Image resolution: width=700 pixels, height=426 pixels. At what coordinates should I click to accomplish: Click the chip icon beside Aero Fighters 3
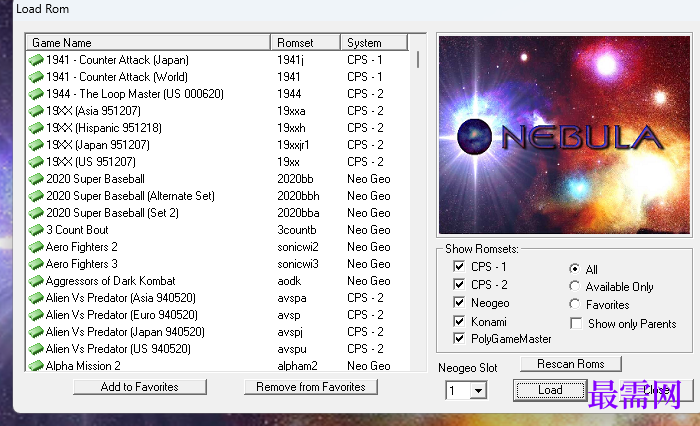36,264
